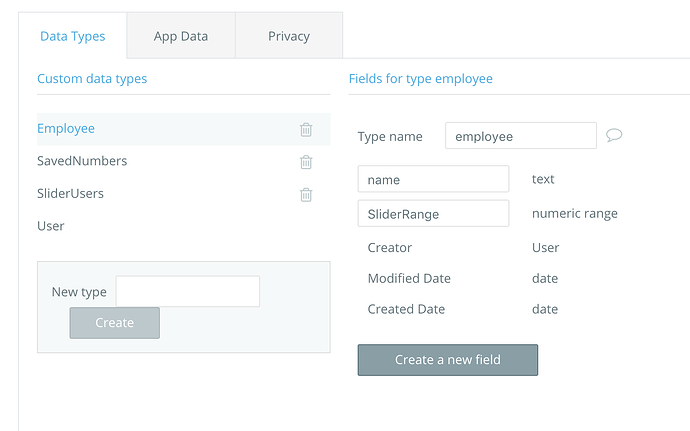Open the comment bubble beside Type name
Viewport: 690px width, 431px height.
pyautogui.click(x=615, y=135)
